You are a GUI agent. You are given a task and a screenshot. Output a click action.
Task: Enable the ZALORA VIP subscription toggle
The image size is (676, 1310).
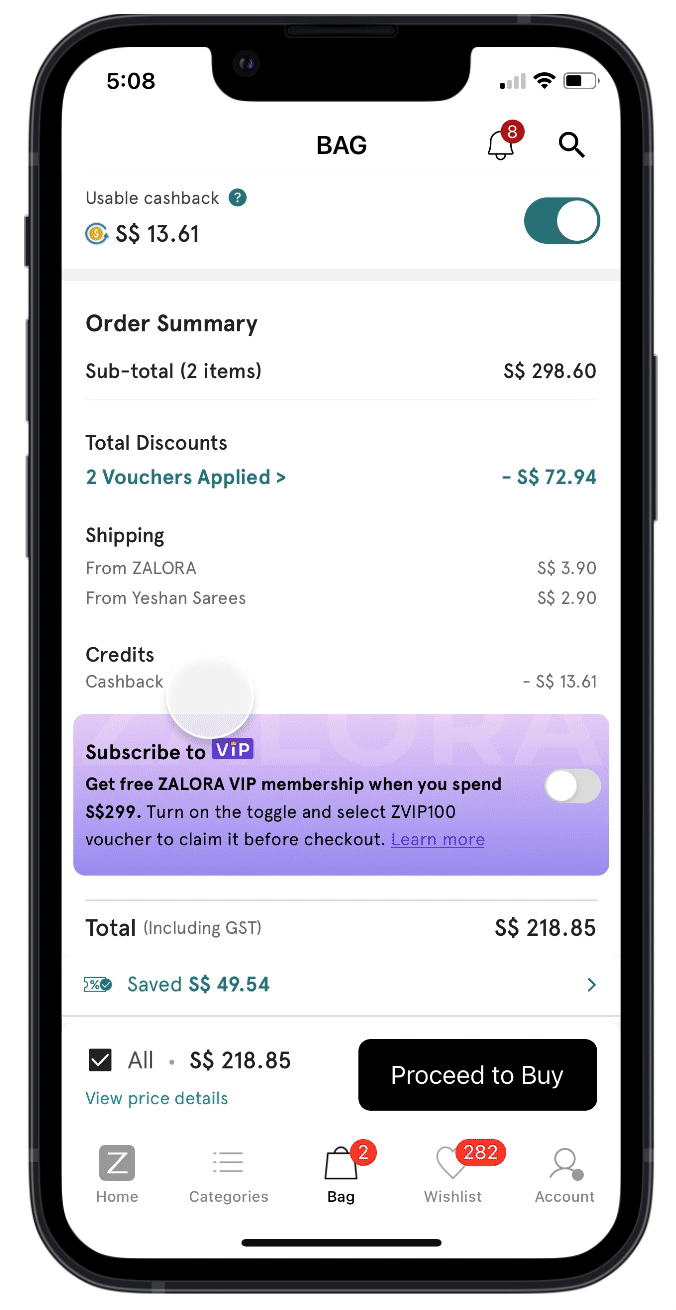(x=572, y=787)
